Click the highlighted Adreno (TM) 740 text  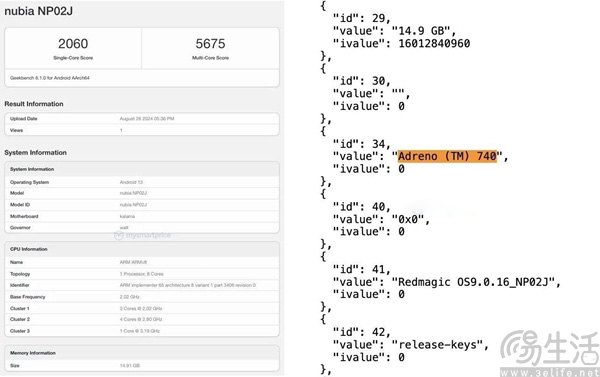point(447,156)
